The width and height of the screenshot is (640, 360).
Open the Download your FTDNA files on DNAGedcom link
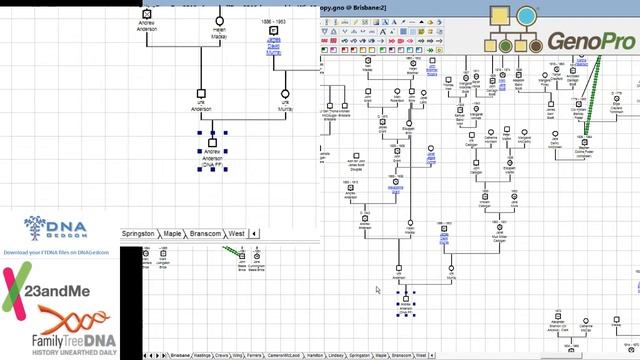(56, 253)
